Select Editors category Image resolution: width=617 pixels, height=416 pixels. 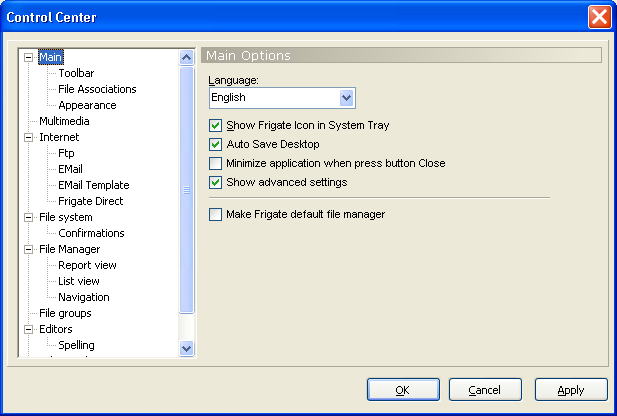(56, 329)
